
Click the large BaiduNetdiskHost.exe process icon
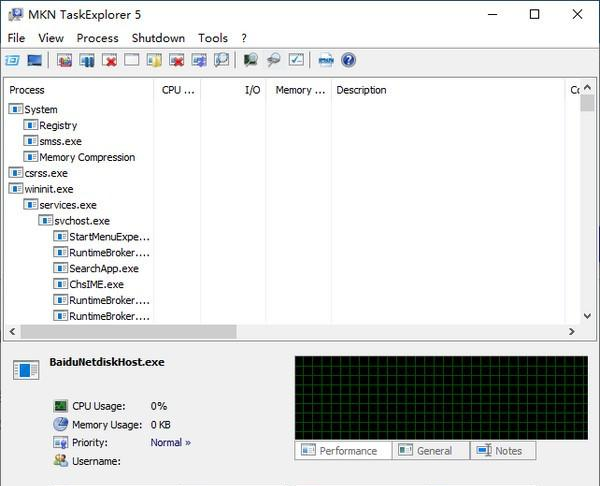pyautogui.click(x=26, y=370)
